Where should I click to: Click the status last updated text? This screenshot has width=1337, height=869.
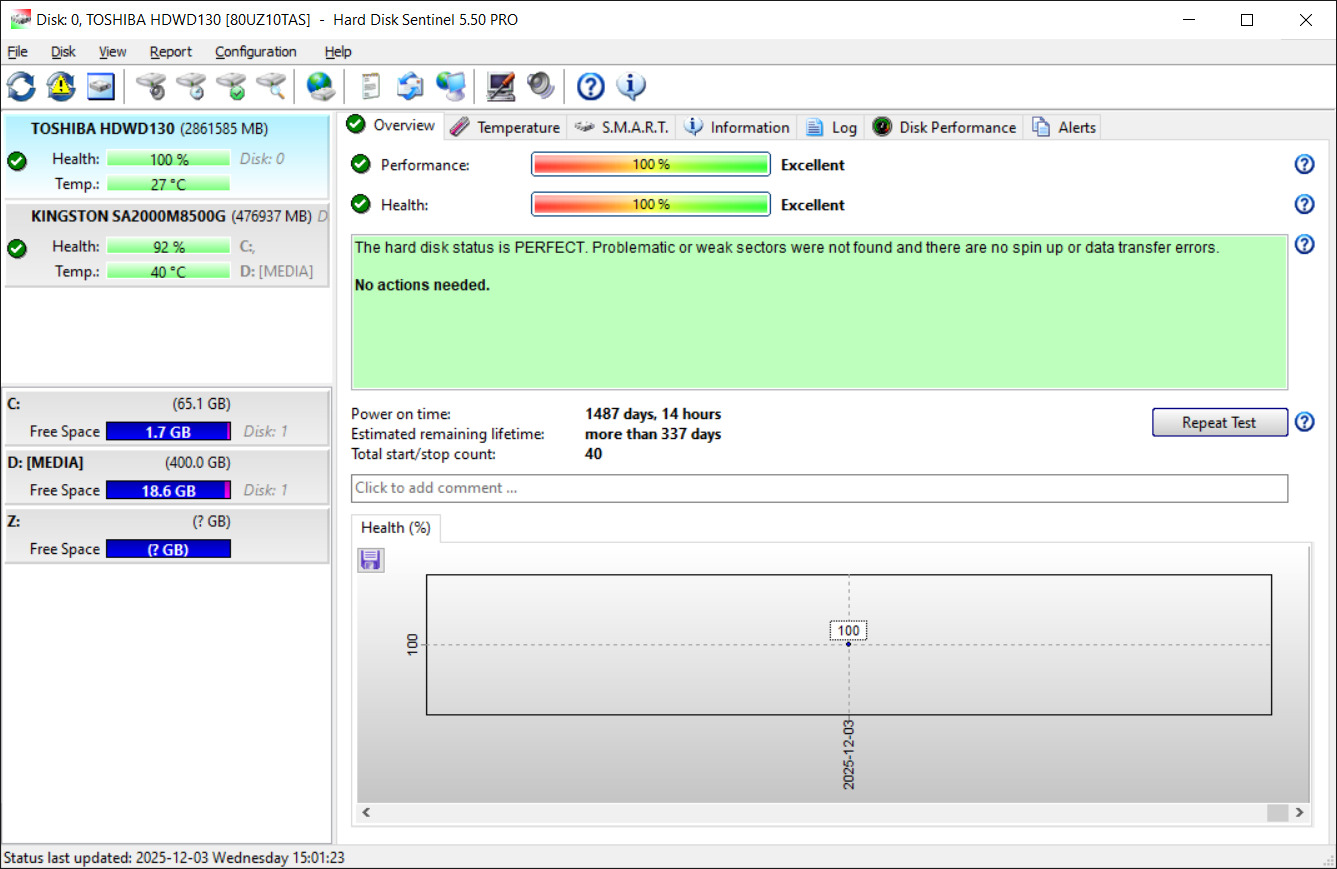coord(174,858)
